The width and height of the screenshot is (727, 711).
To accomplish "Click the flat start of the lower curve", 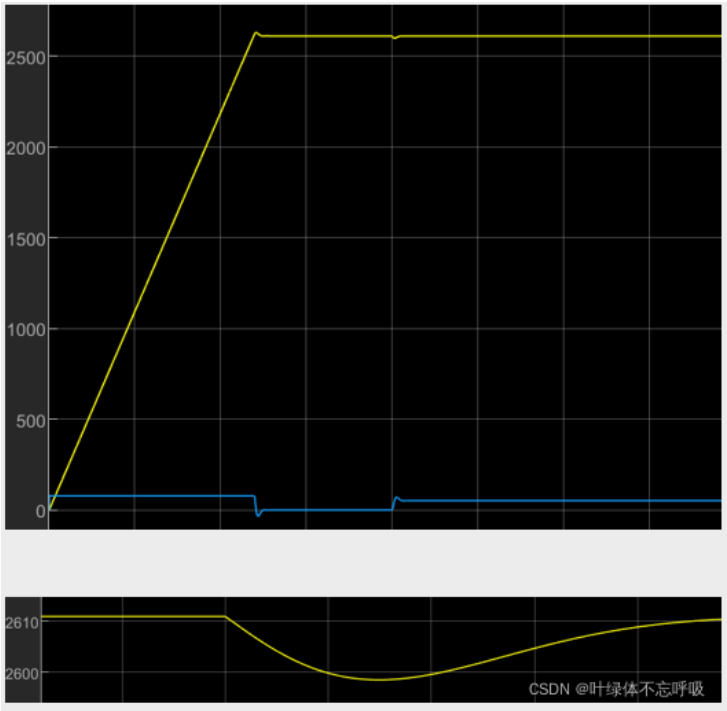I will coord(130,616).
